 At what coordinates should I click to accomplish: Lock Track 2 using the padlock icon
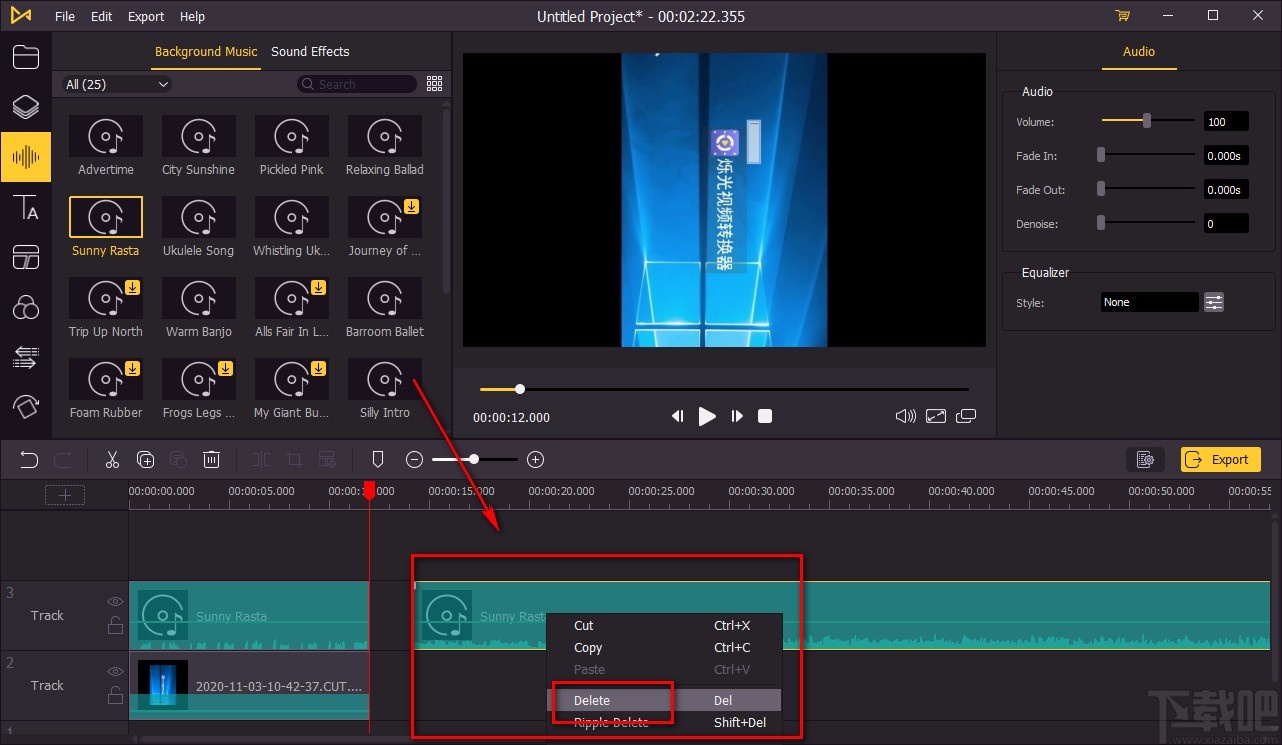[x=115, y=696]
